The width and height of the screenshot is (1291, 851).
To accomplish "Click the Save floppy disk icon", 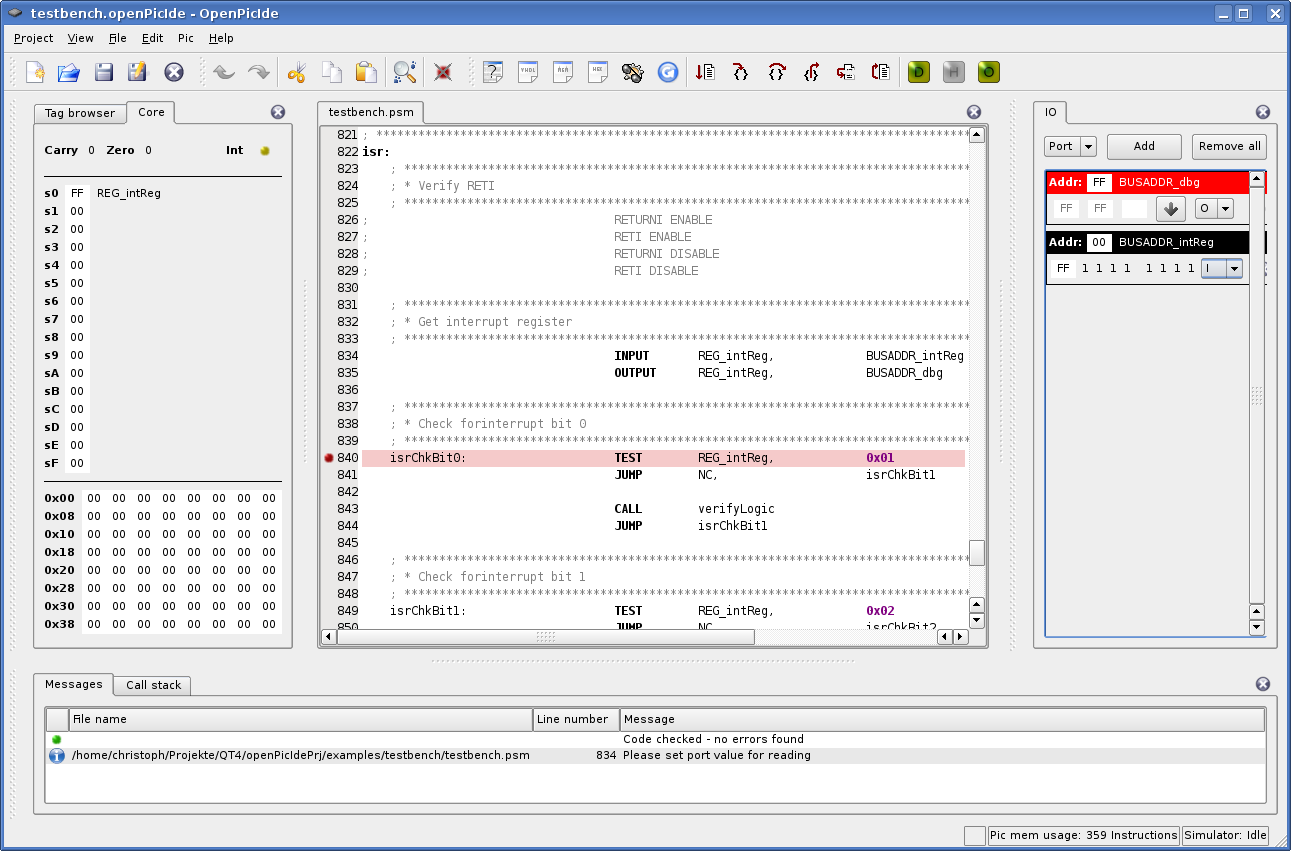I will [x=104, y=72].
